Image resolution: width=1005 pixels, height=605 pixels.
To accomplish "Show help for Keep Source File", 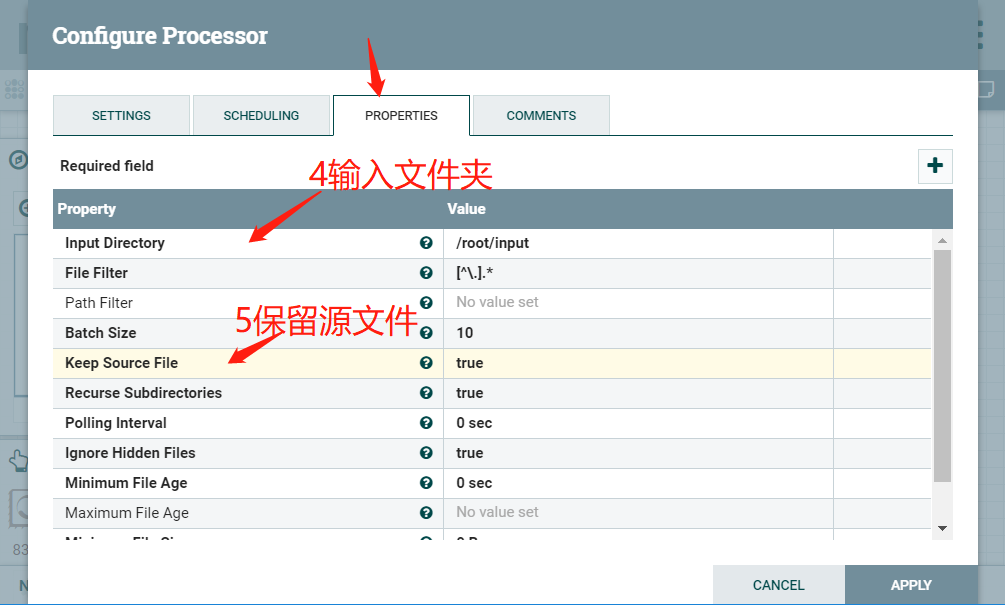I will coord(426,363).
